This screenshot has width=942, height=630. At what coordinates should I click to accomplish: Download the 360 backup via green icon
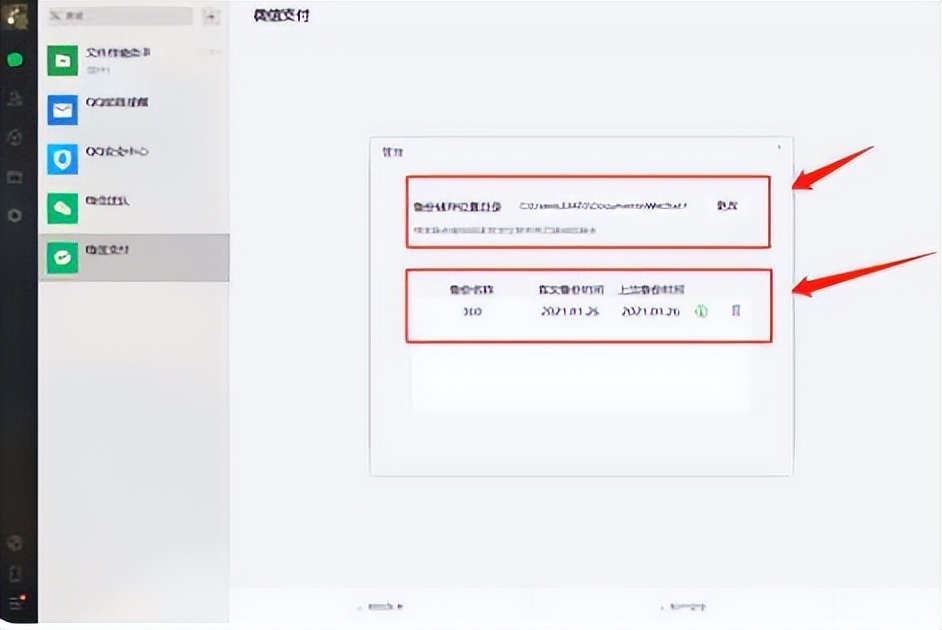click(701, 313)
